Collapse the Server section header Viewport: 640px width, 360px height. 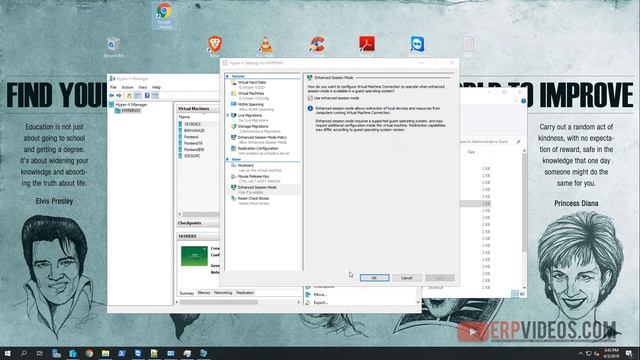[227, 76]
